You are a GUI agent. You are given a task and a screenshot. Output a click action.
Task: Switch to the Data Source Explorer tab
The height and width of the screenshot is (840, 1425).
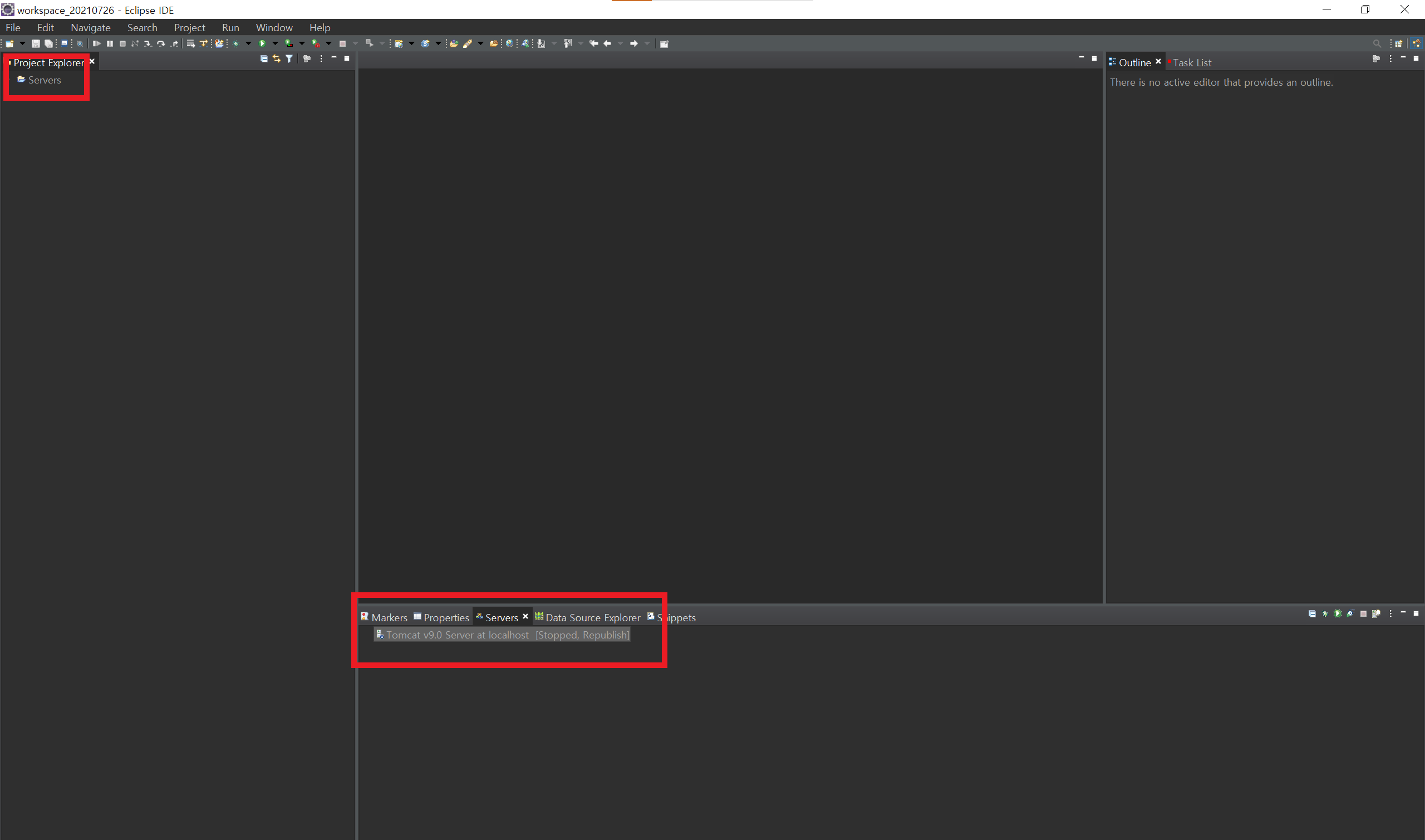pos(592,617)
